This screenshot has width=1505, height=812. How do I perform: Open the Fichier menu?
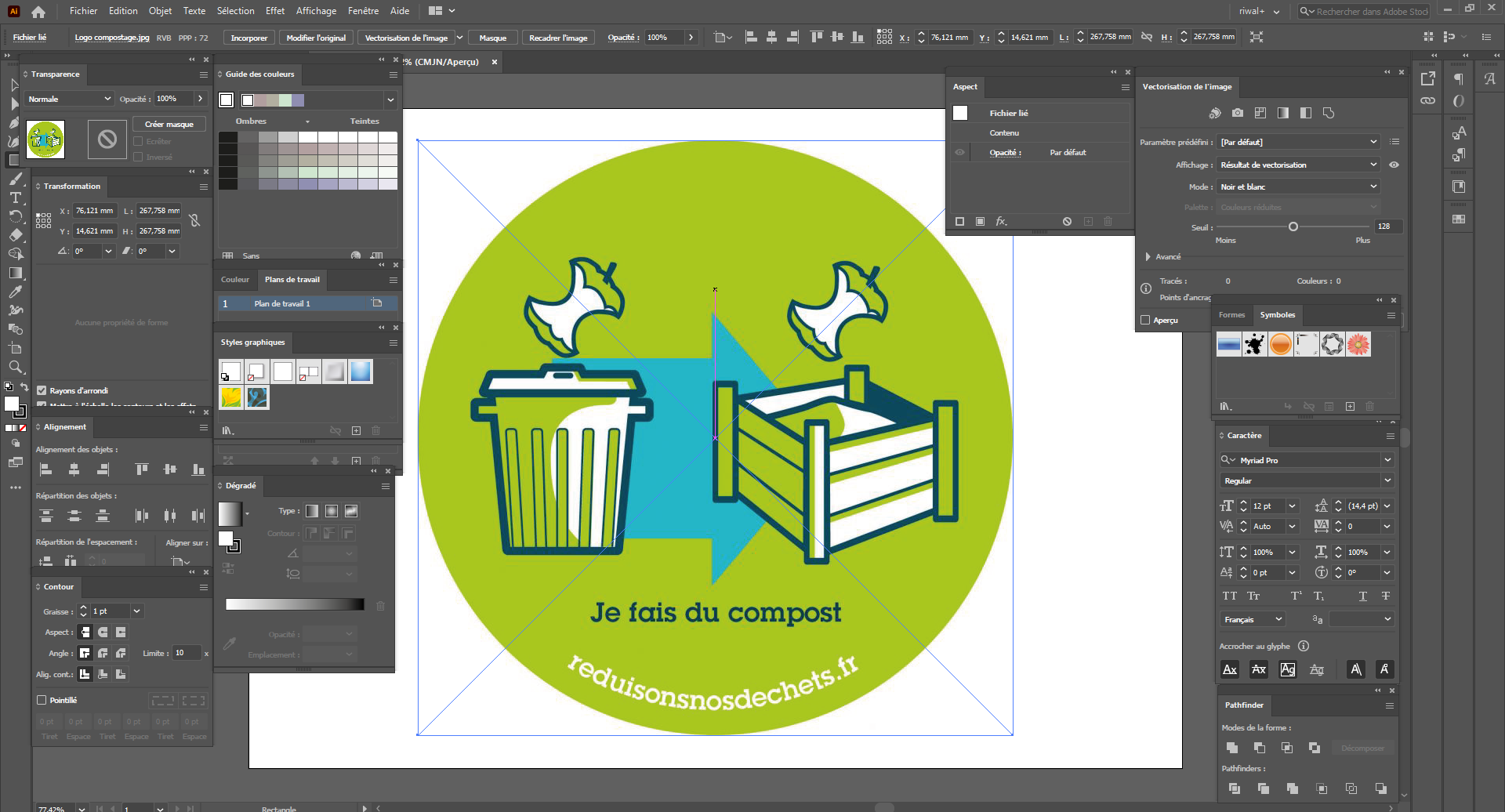coord(83,11)
